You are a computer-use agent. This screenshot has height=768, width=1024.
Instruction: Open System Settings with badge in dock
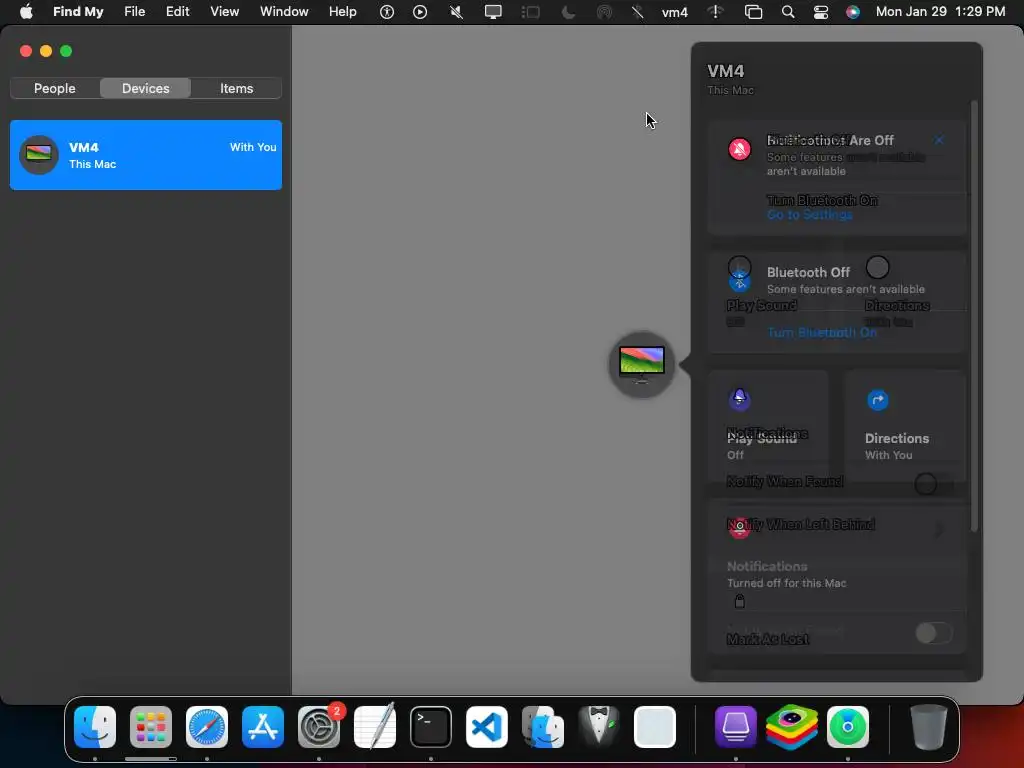click(319, 727)
